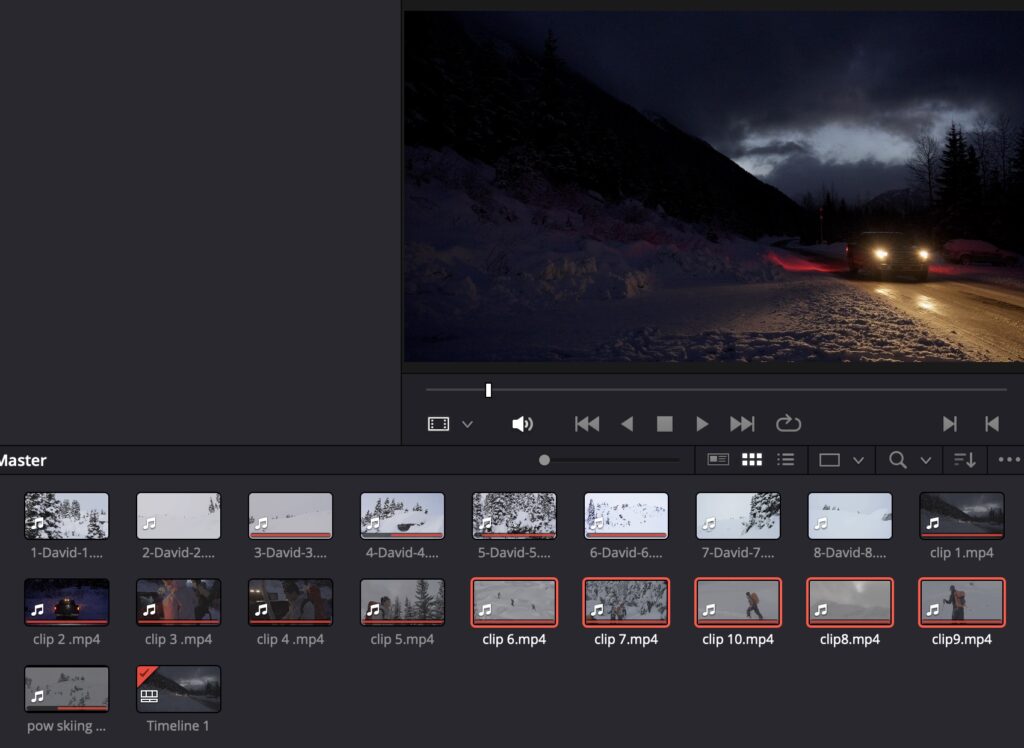Viewport: 1024px width, 748px height.
Task: Open the three-dot options menu
Action: pos(1006,460)
